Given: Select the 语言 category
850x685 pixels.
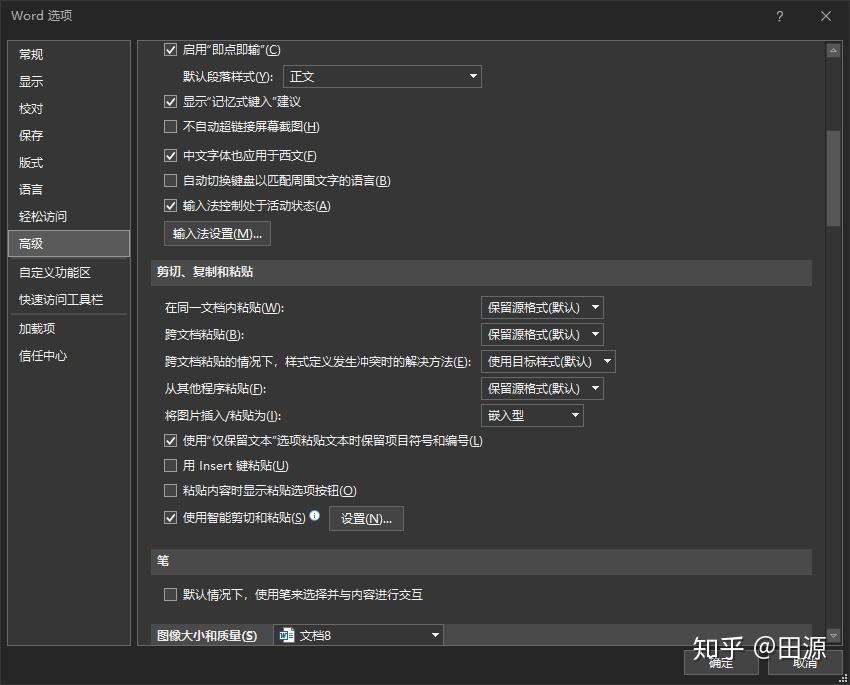Looking at the screenshot, I should click(x=69, y=190).
